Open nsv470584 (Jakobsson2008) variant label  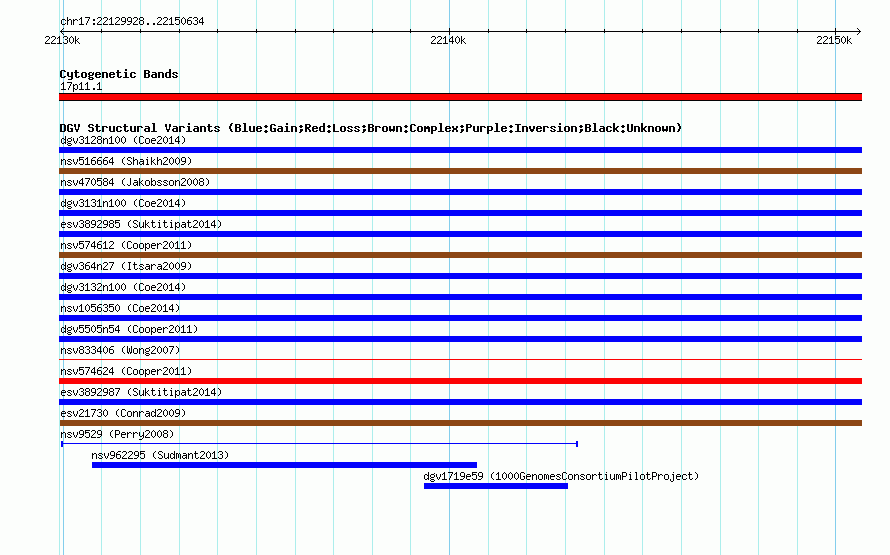tap(135, 182)
